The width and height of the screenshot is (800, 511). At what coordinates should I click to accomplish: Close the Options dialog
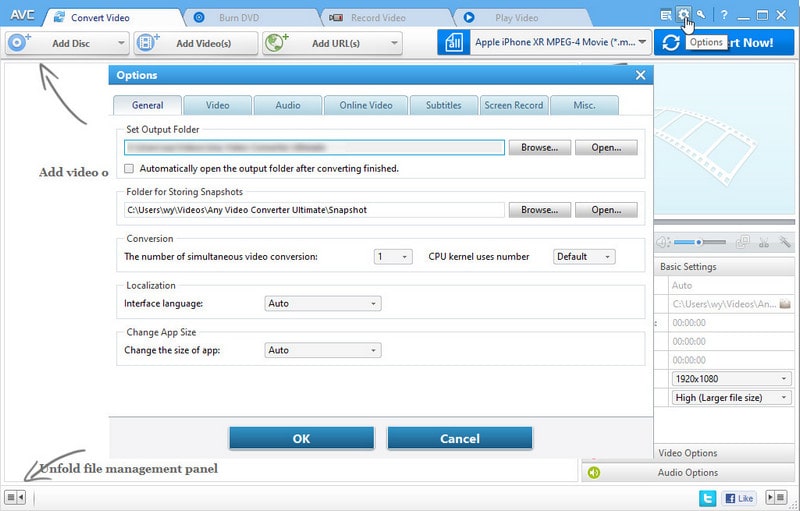641,75
